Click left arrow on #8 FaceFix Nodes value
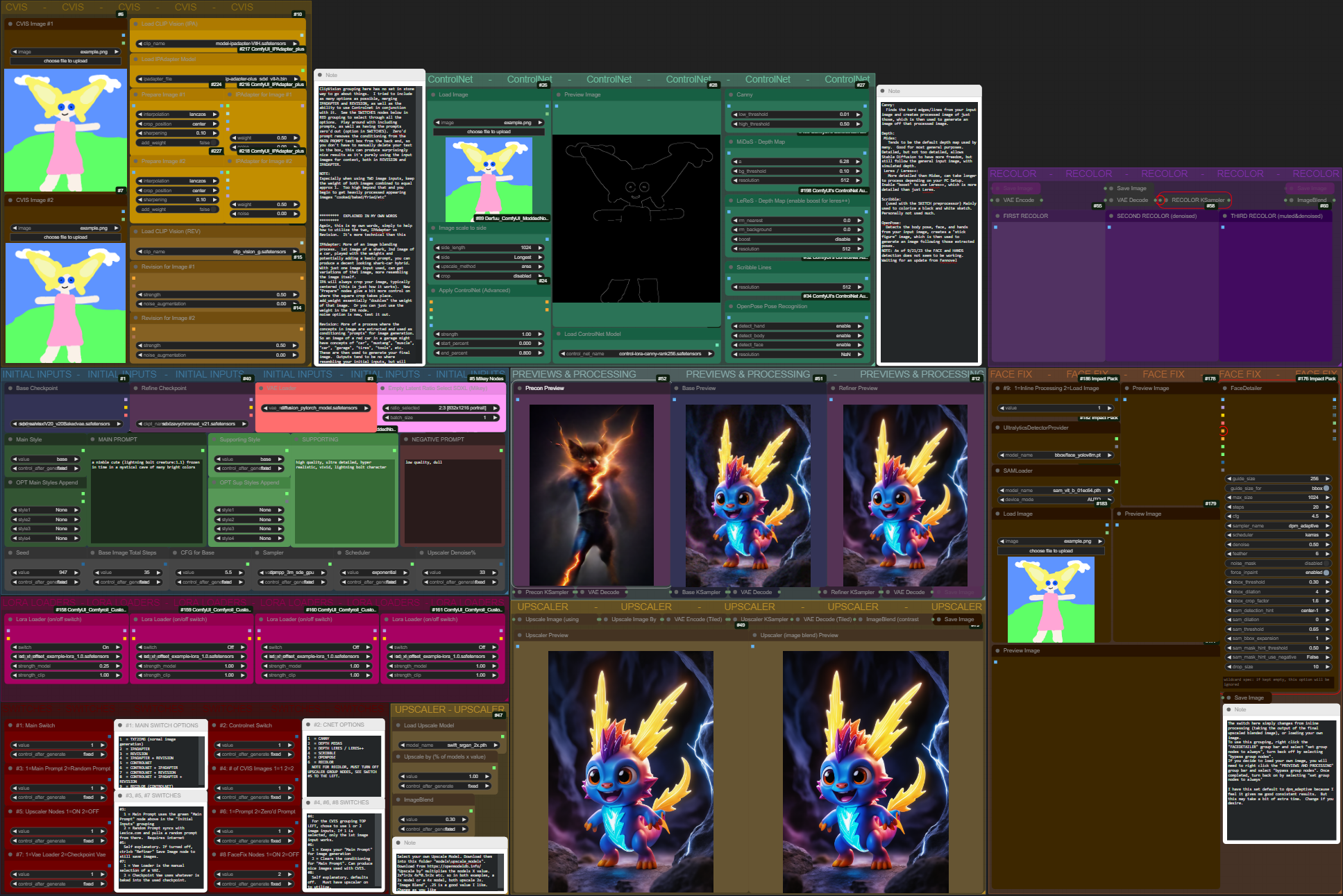 click(217, 874)
